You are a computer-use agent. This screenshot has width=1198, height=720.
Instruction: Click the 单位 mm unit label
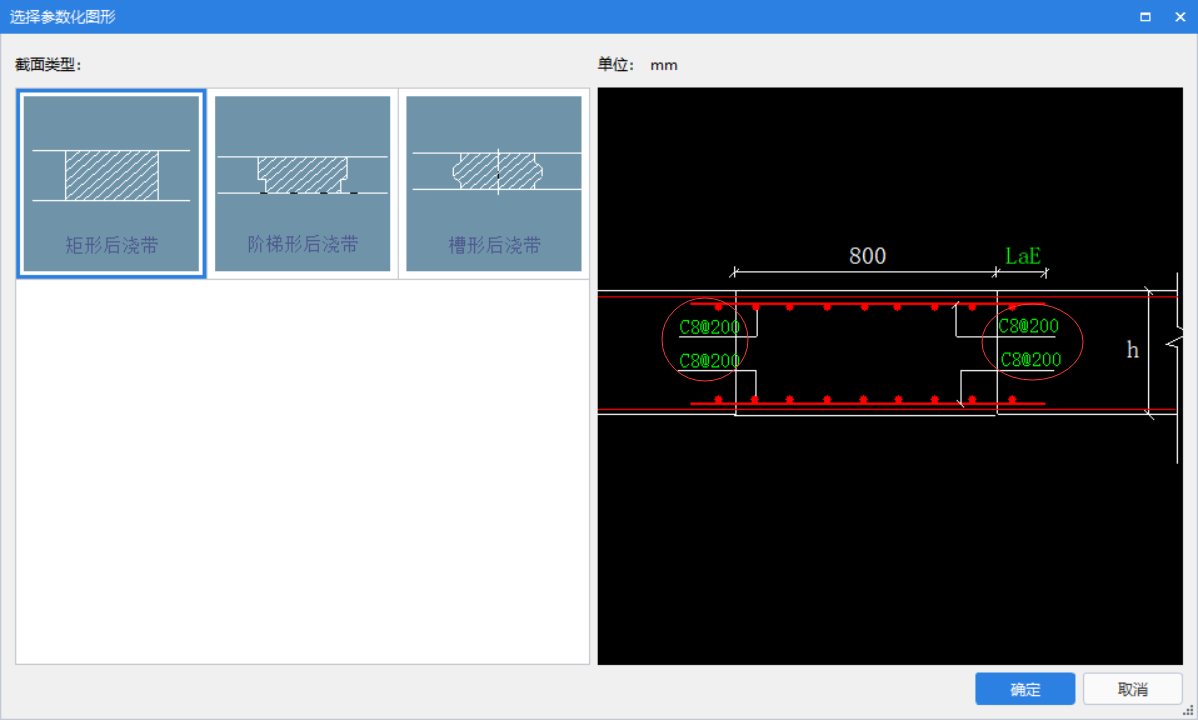tap(637, 65)
